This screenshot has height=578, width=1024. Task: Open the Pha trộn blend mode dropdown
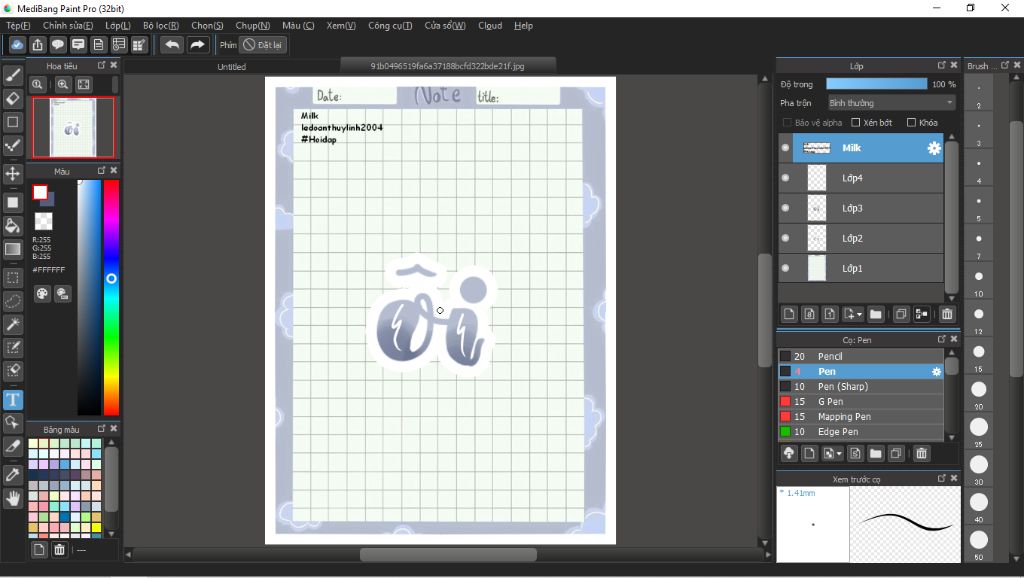(x=891, y=103)
